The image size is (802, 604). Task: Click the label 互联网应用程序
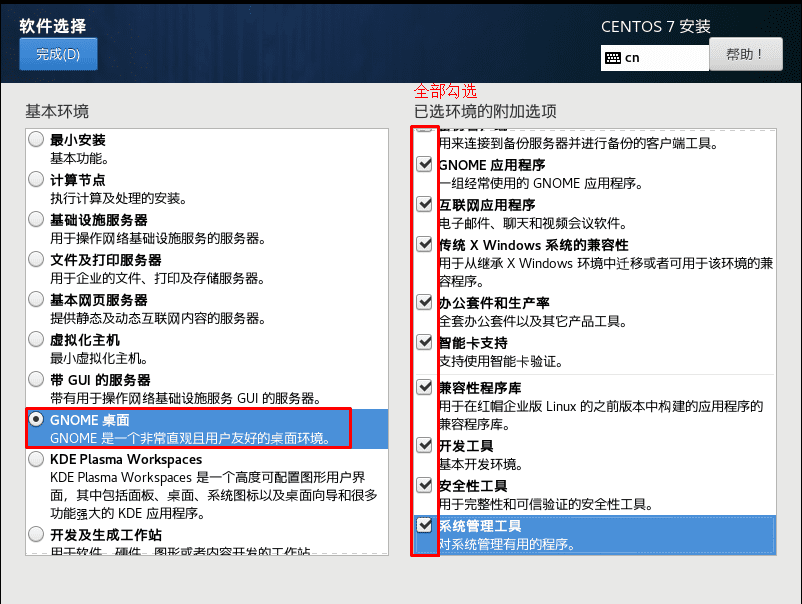(487, 205)
